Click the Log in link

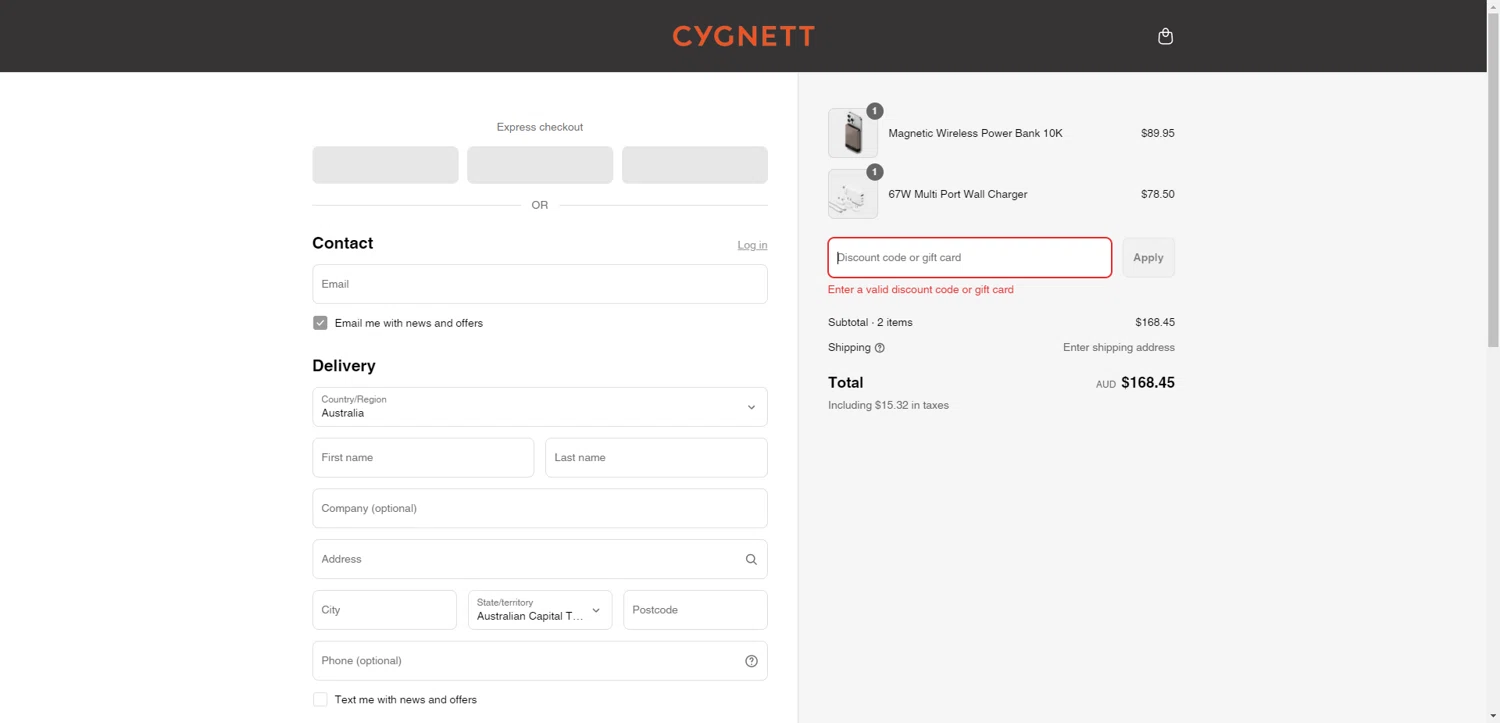pos(752,245)
